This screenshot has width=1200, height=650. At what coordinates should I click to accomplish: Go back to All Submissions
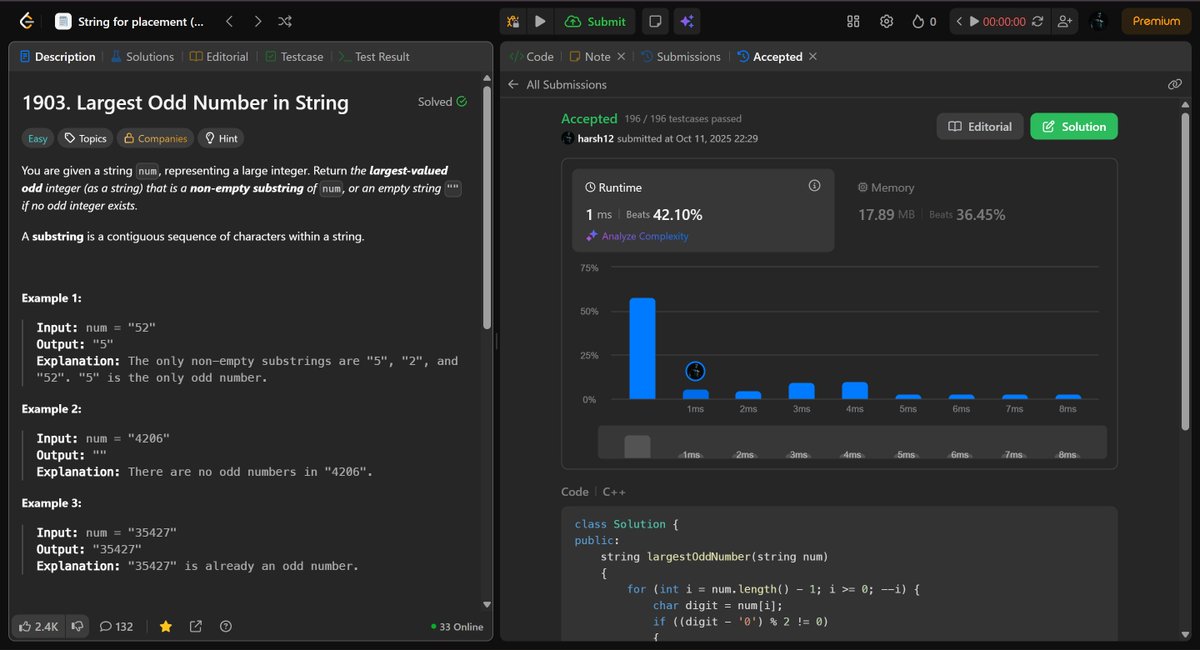pyautogui.click(x=557, y=85)
